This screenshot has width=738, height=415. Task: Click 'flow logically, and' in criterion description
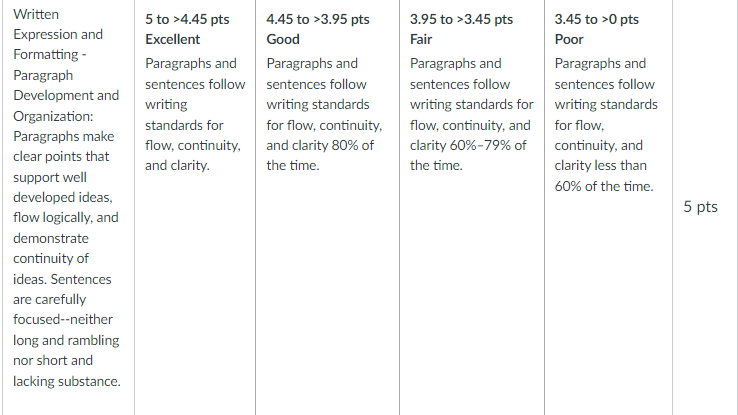(x=65, y=217)
